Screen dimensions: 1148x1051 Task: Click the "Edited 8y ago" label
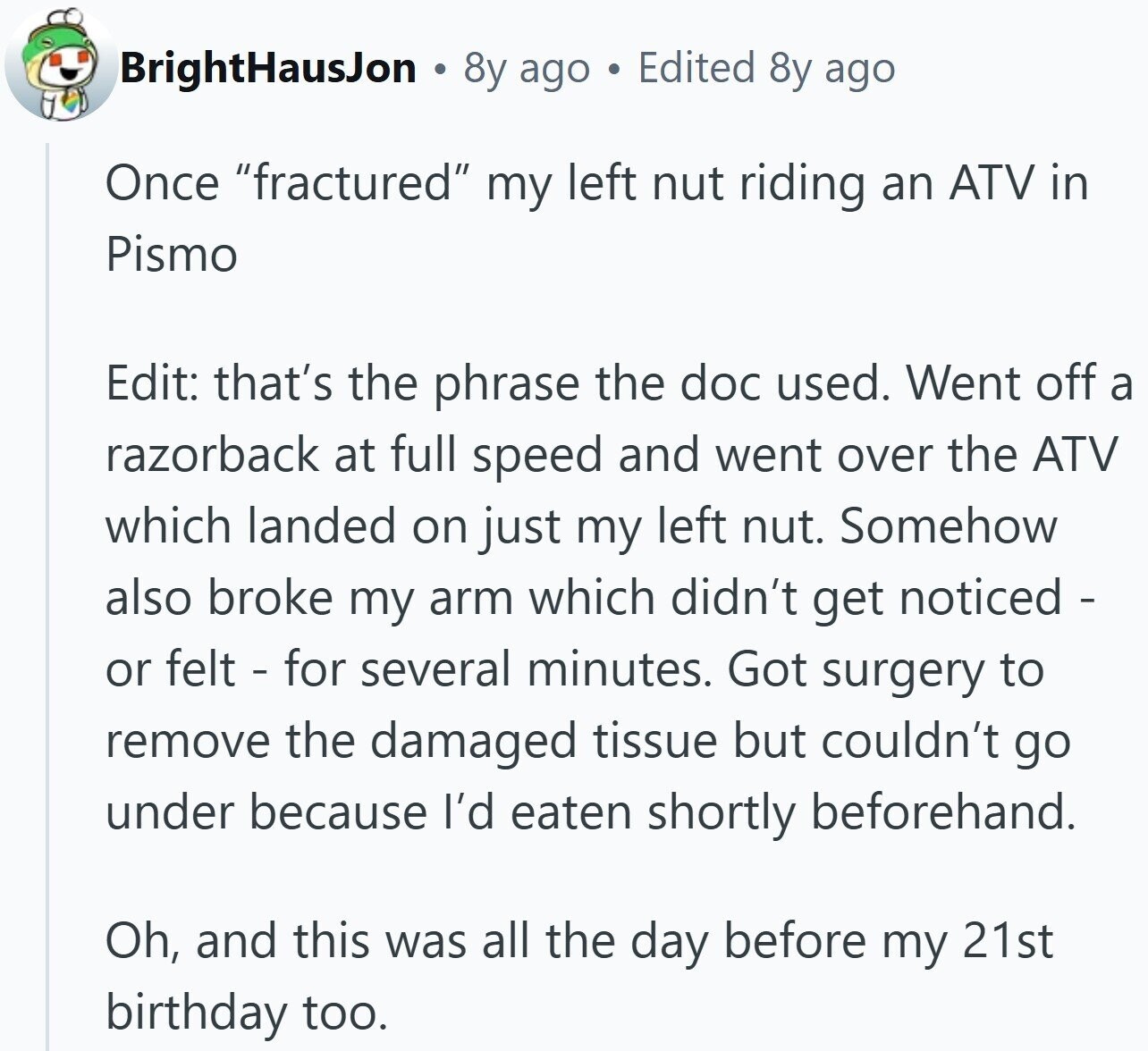(766, 69)
